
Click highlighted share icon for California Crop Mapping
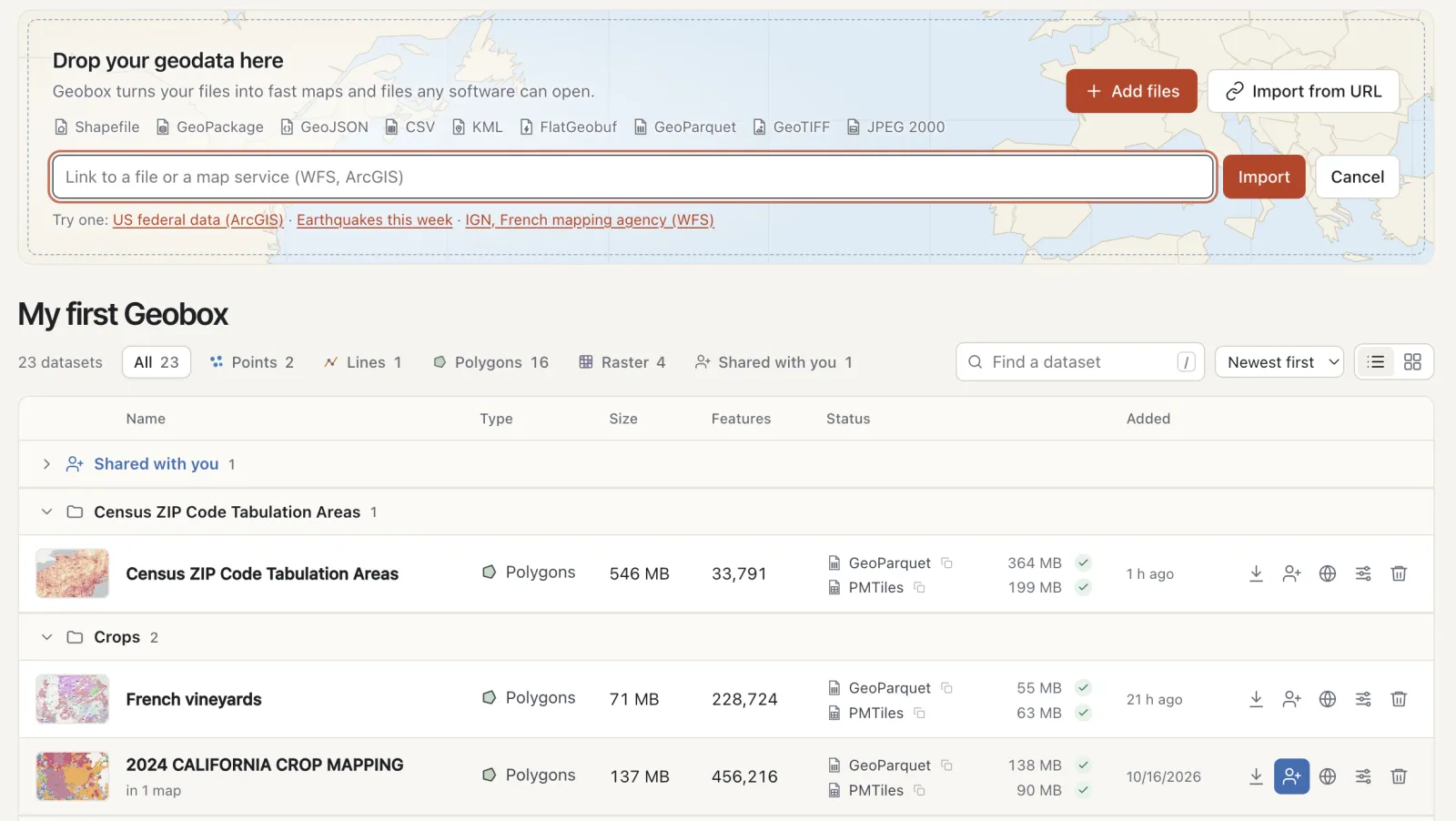[1291, 776]
